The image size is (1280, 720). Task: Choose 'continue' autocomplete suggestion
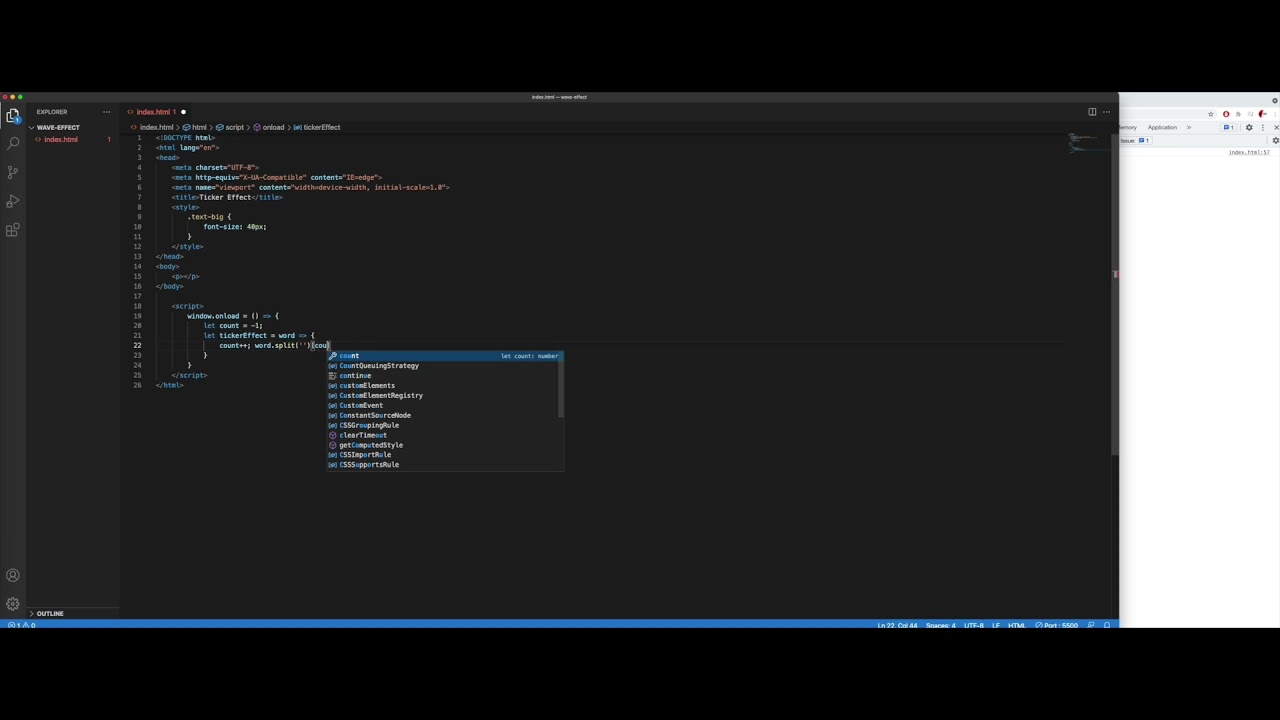445,376
